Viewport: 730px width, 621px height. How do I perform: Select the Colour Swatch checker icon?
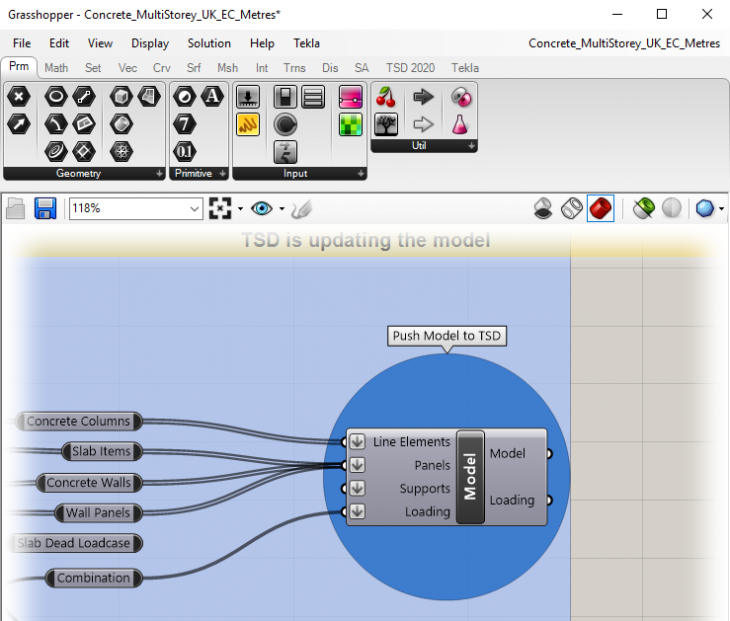[x=351, y=124]
